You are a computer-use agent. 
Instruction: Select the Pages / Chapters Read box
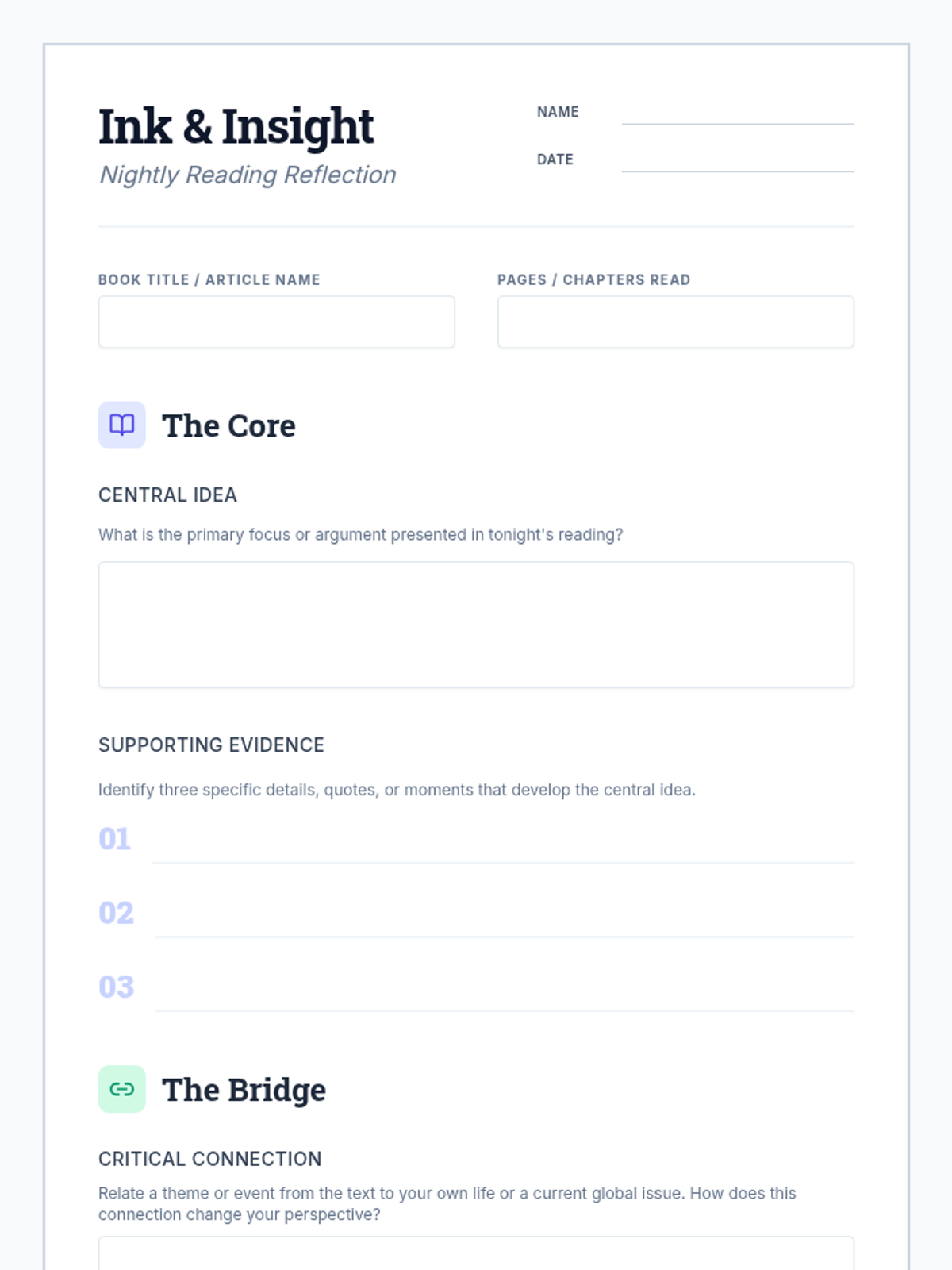(x=675, y=322)
